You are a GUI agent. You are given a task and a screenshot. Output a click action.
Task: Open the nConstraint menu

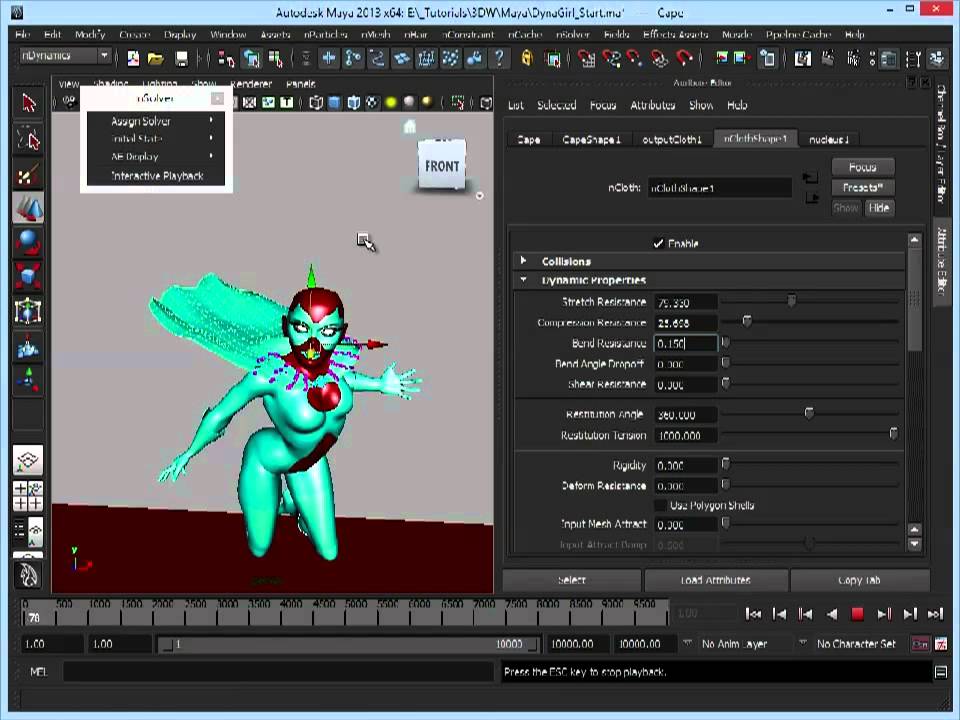468,34
